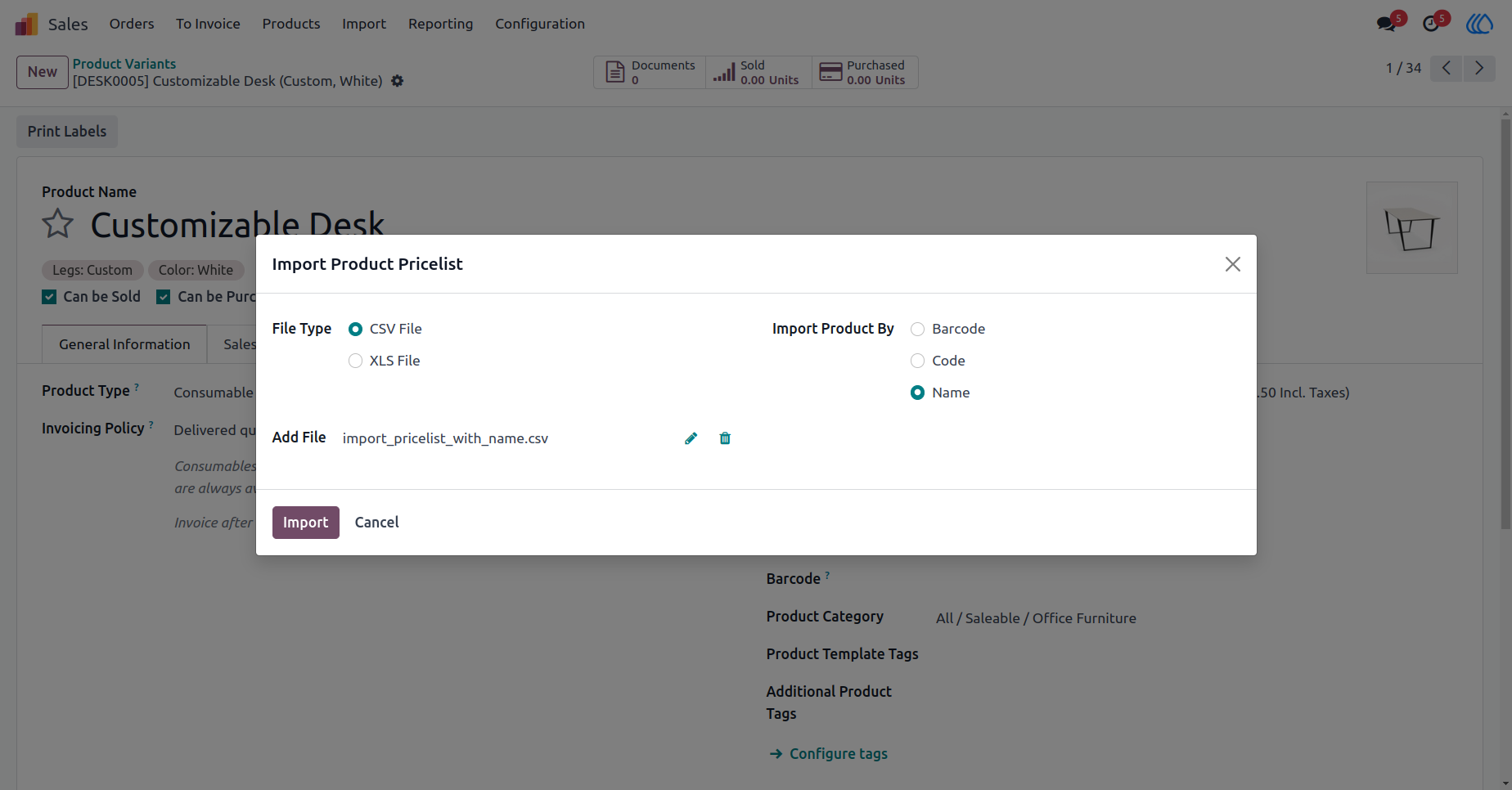This screenshot has width=1512, height=790.
Task: Click the desk product image thumbnail
Action: [1411, 227]
